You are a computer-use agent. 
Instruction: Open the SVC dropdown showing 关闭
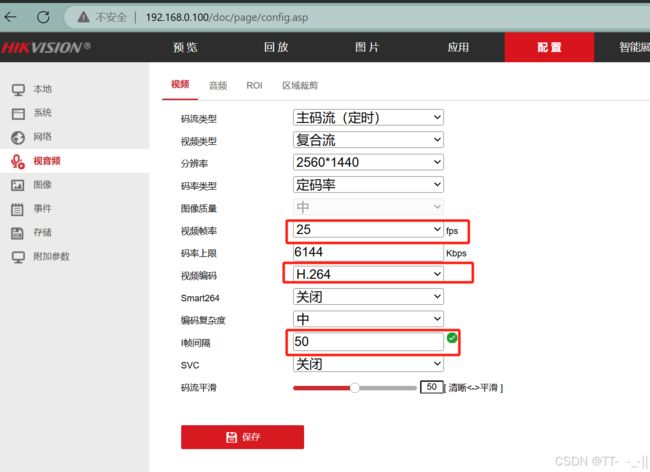pos(368,364)
